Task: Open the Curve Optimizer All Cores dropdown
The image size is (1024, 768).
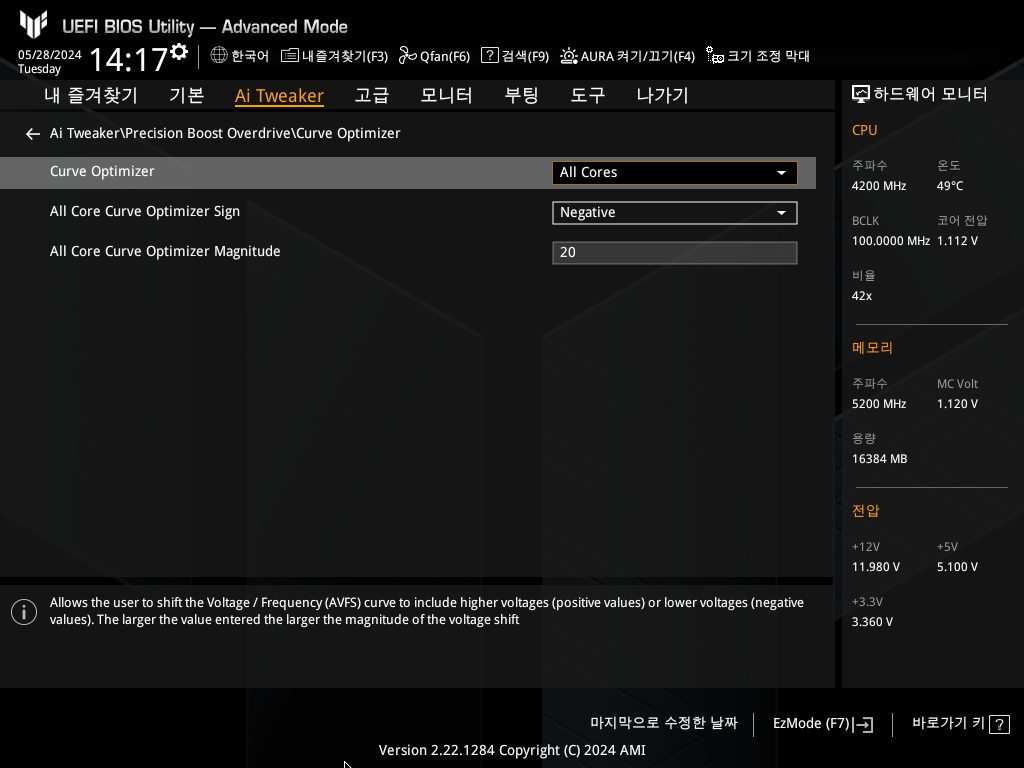Action: (675, 172)
